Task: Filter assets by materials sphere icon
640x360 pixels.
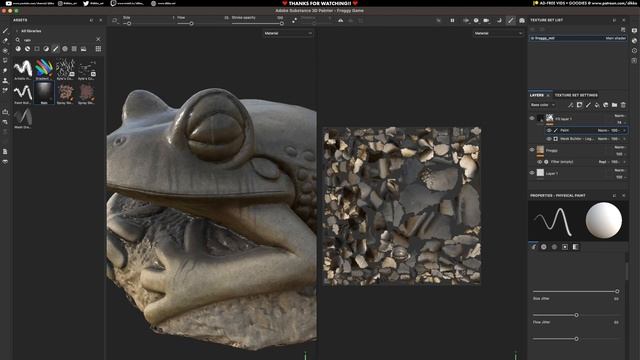Action: tap(18, 49)
